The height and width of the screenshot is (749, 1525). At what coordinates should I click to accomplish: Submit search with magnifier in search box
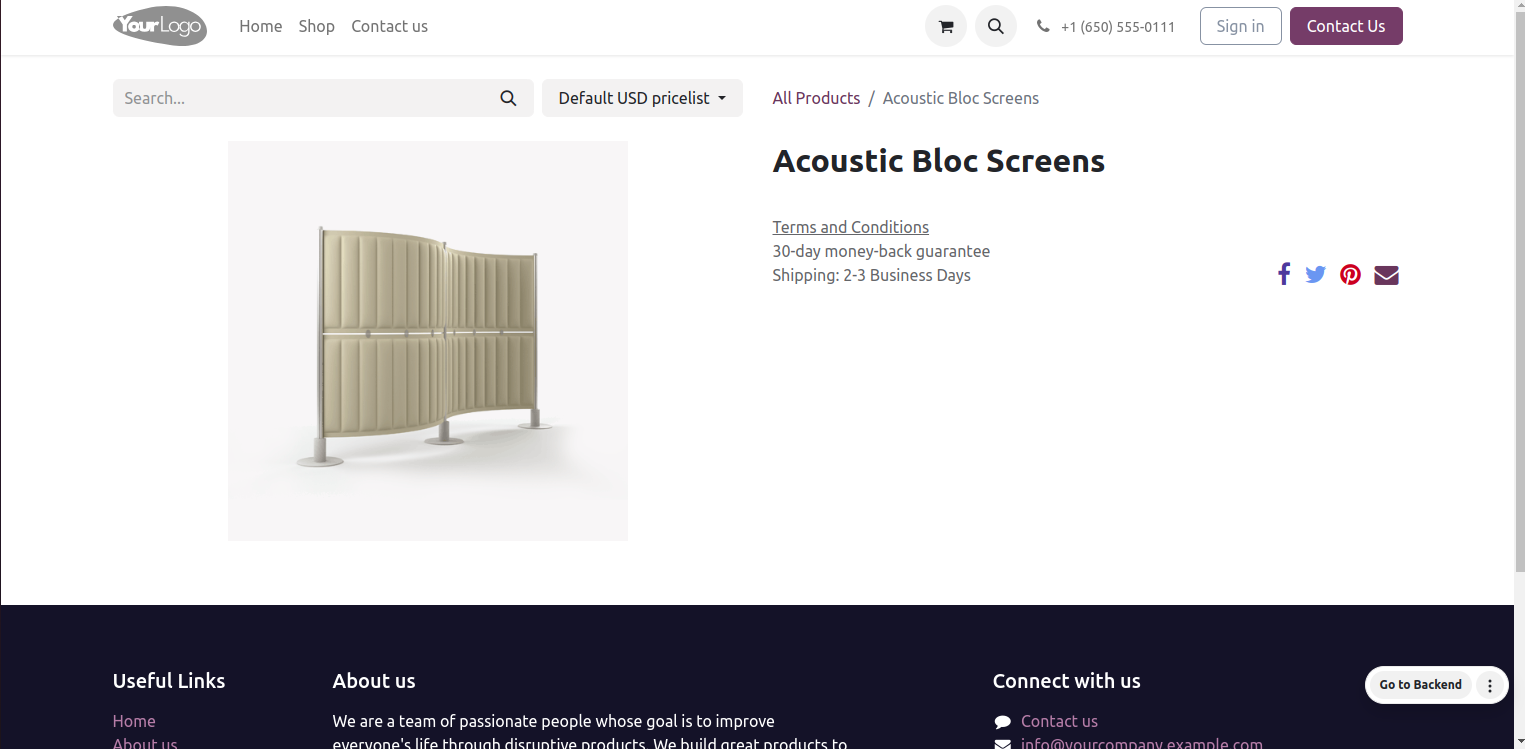(508, 98)
